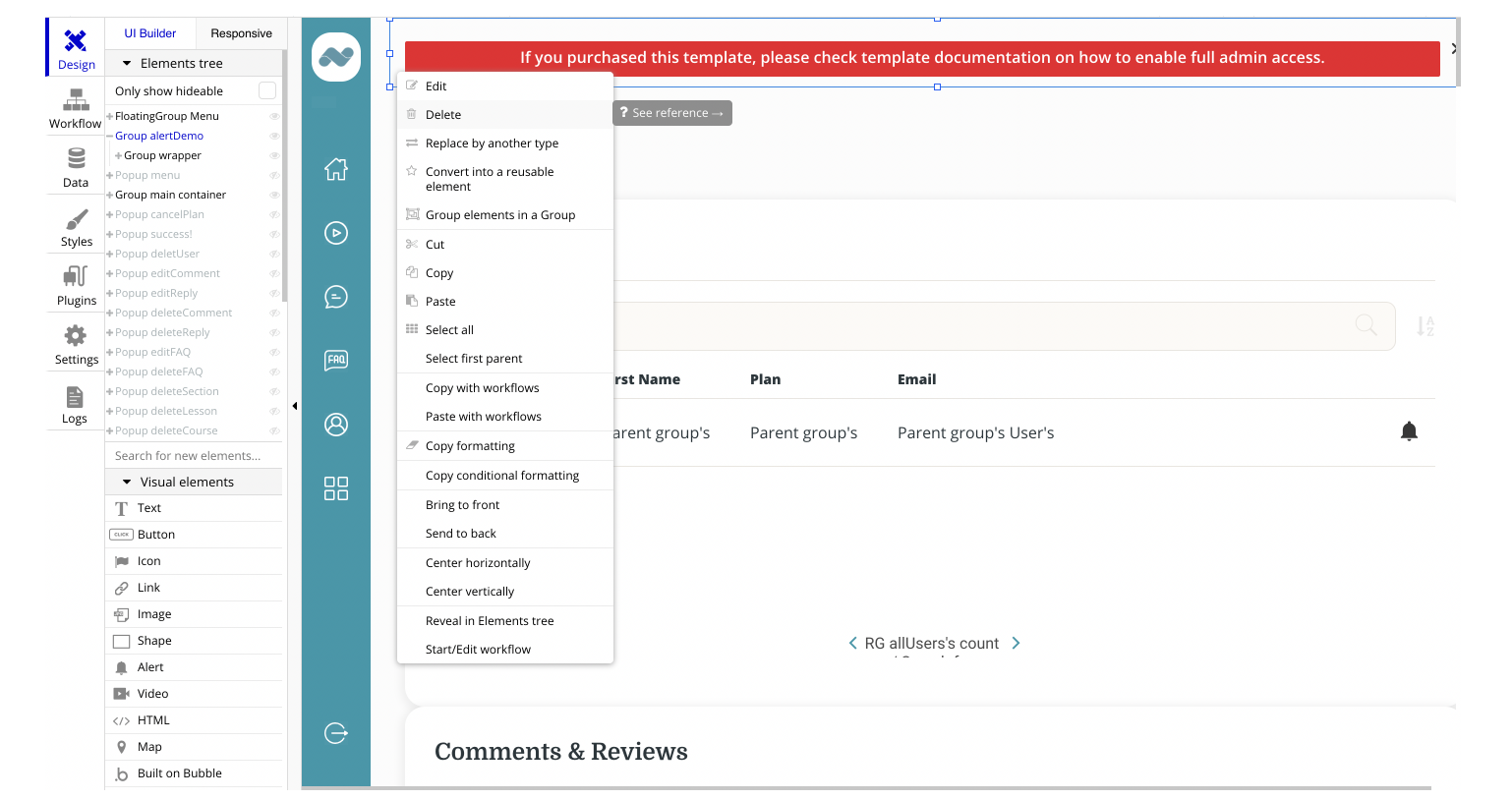Click the red admin access alert banner
This screenshot has height=800, width=1512.
922,58
